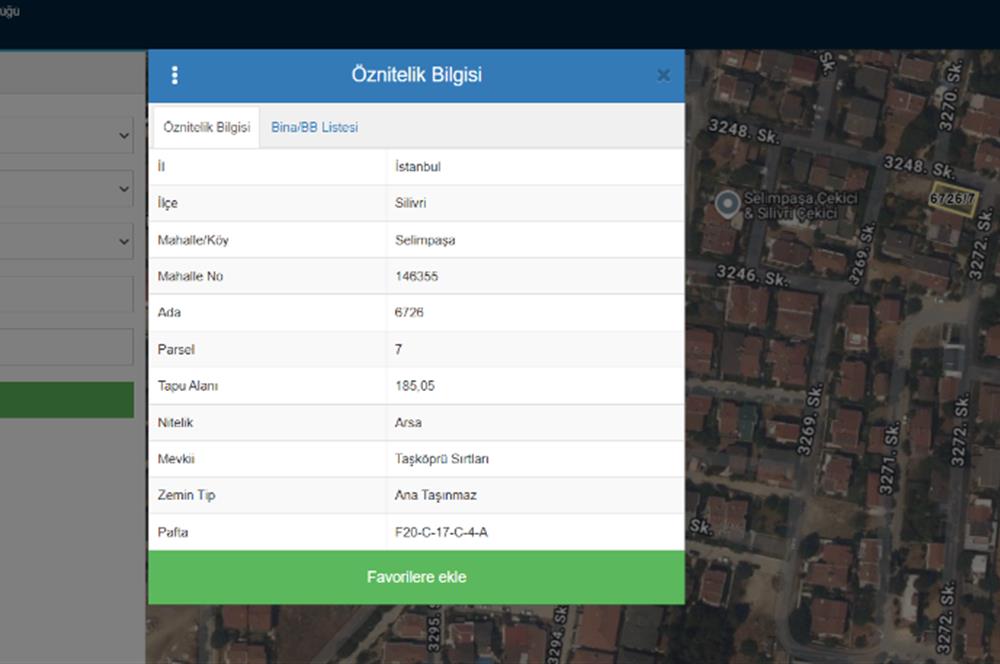The height and width of the screenshot is (664, 1000).
Task: Open the three-dot menu in the dialog header
Action: pyautogui.click(x=175, y=75)
